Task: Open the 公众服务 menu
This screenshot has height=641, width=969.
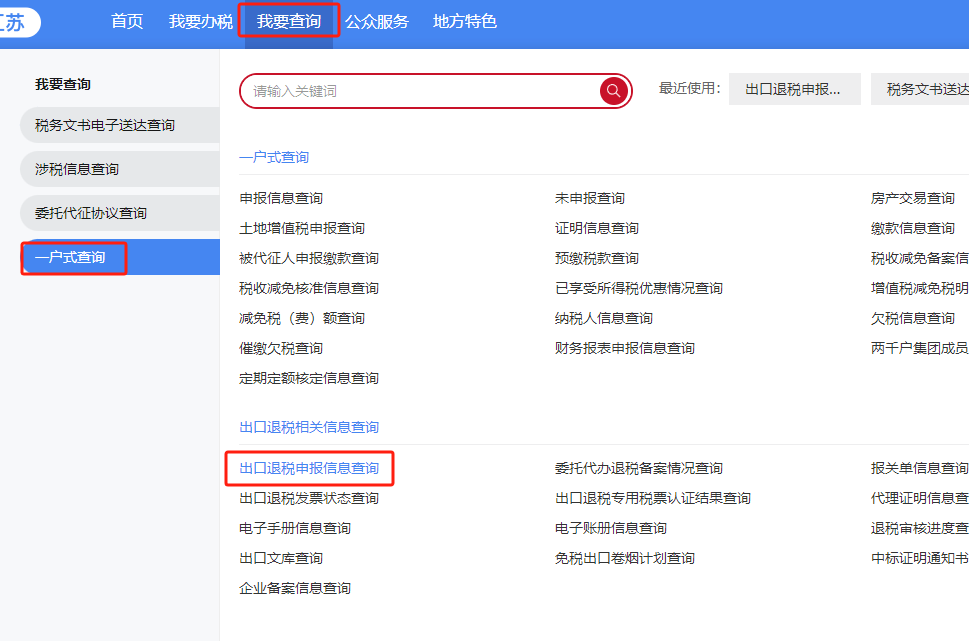Action: [x=377, y=21]
